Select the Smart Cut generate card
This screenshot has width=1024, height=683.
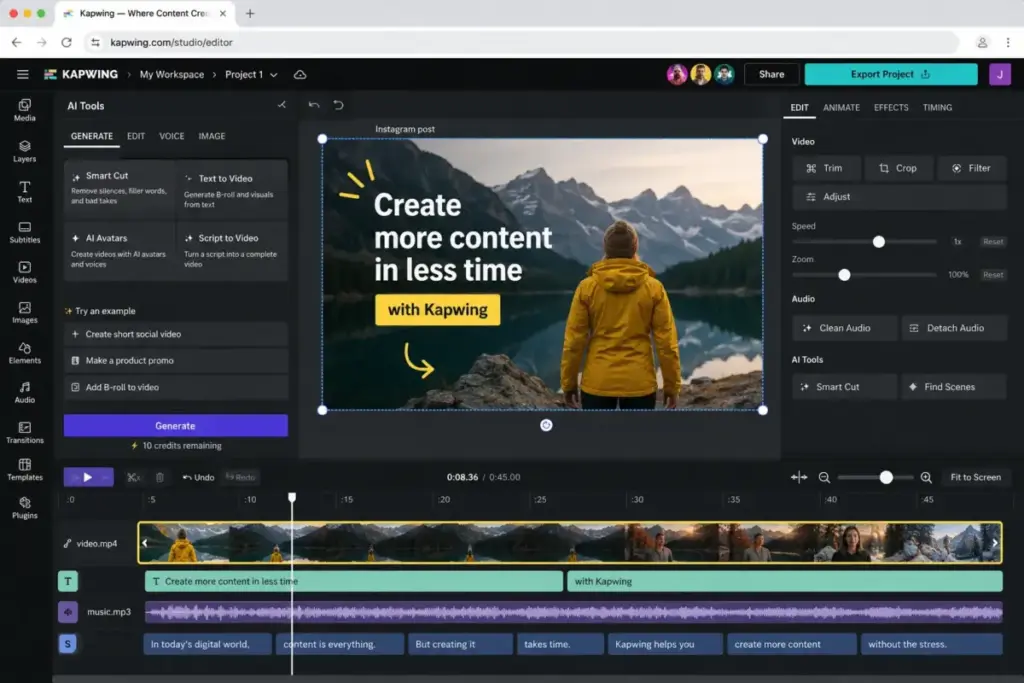click(x=119, y=189)
